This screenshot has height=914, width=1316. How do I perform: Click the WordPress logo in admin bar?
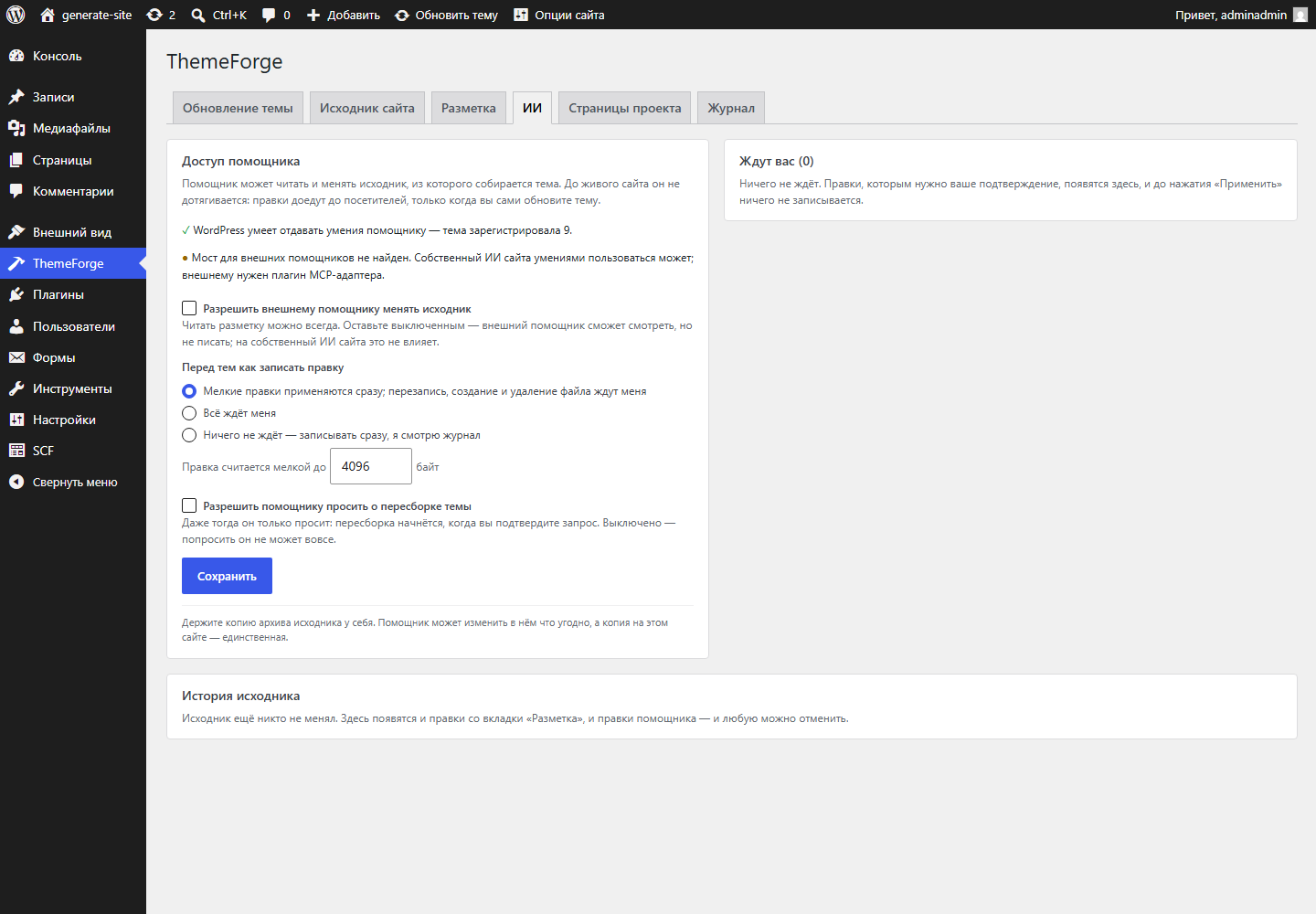16,15
